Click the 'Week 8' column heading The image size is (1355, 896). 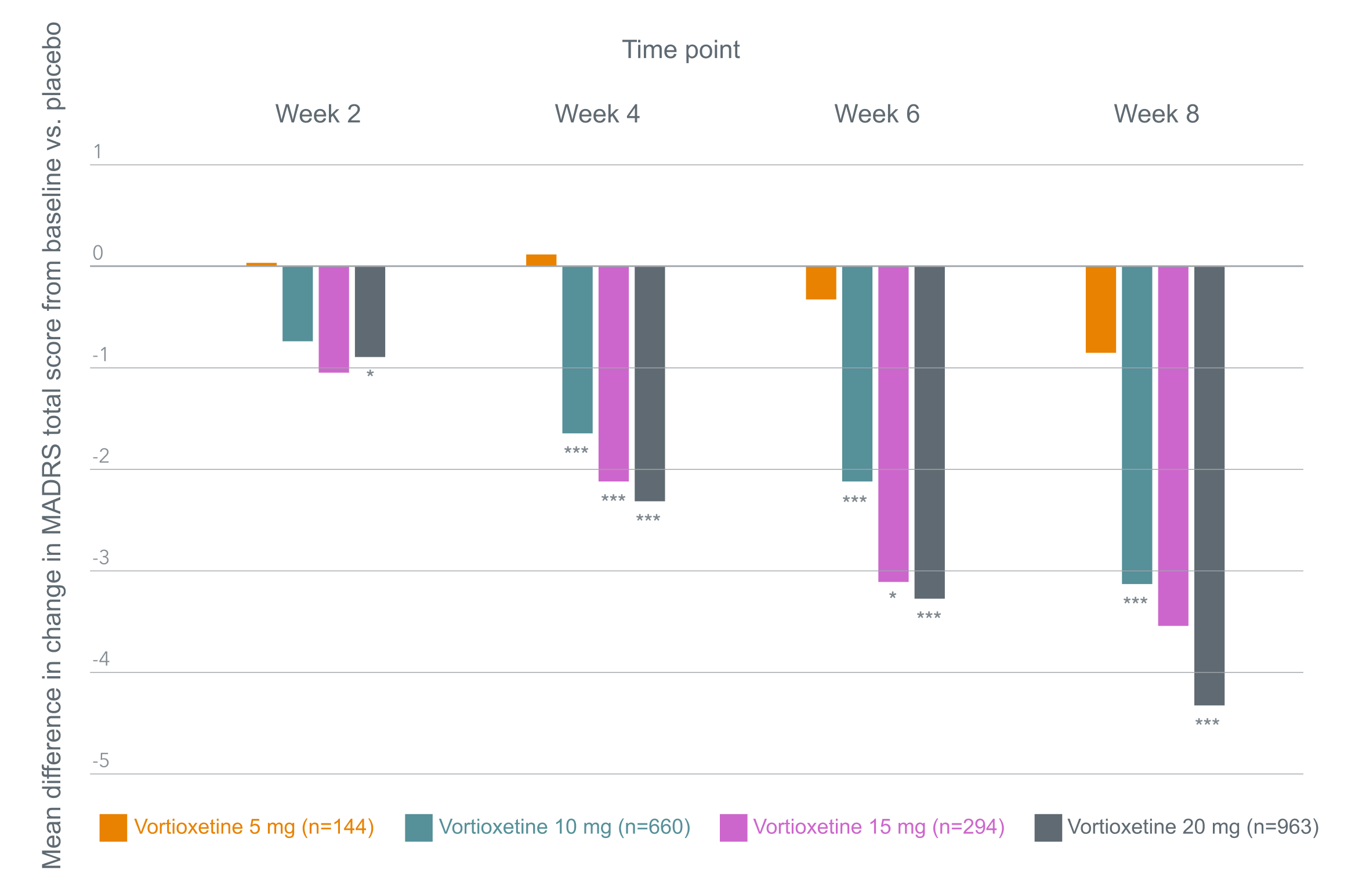click(x=1157, y=114)
